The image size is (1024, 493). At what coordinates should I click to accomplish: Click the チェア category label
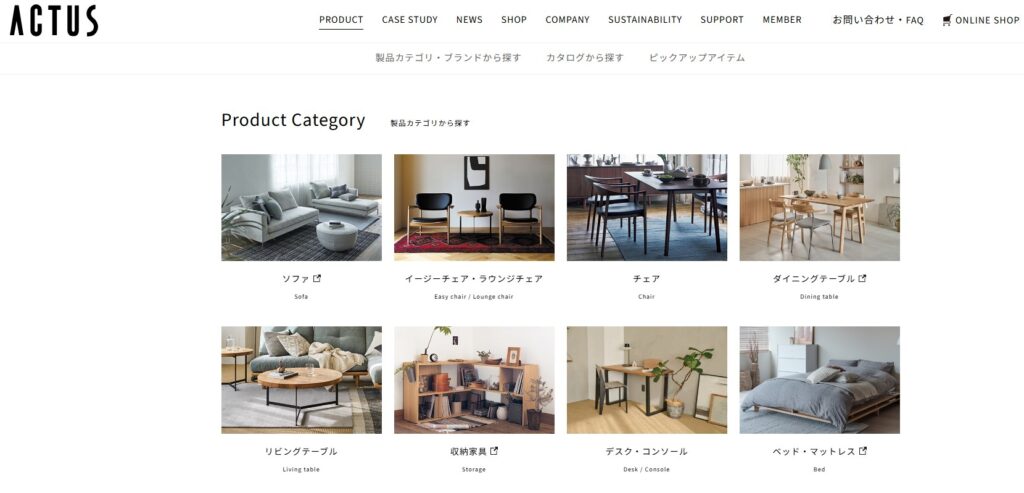pyautogui.click(x=647, y=279)
